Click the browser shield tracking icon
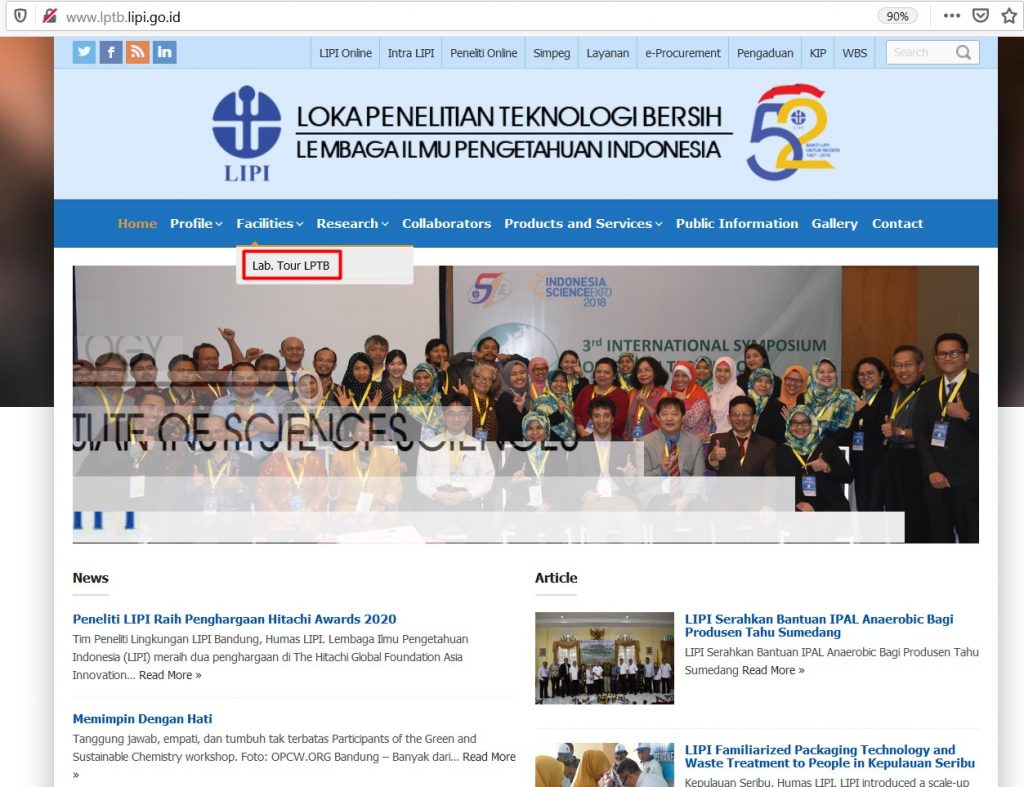Viewport: 1024px width, 787px height. pyautogui.click(x=20, y=16)
